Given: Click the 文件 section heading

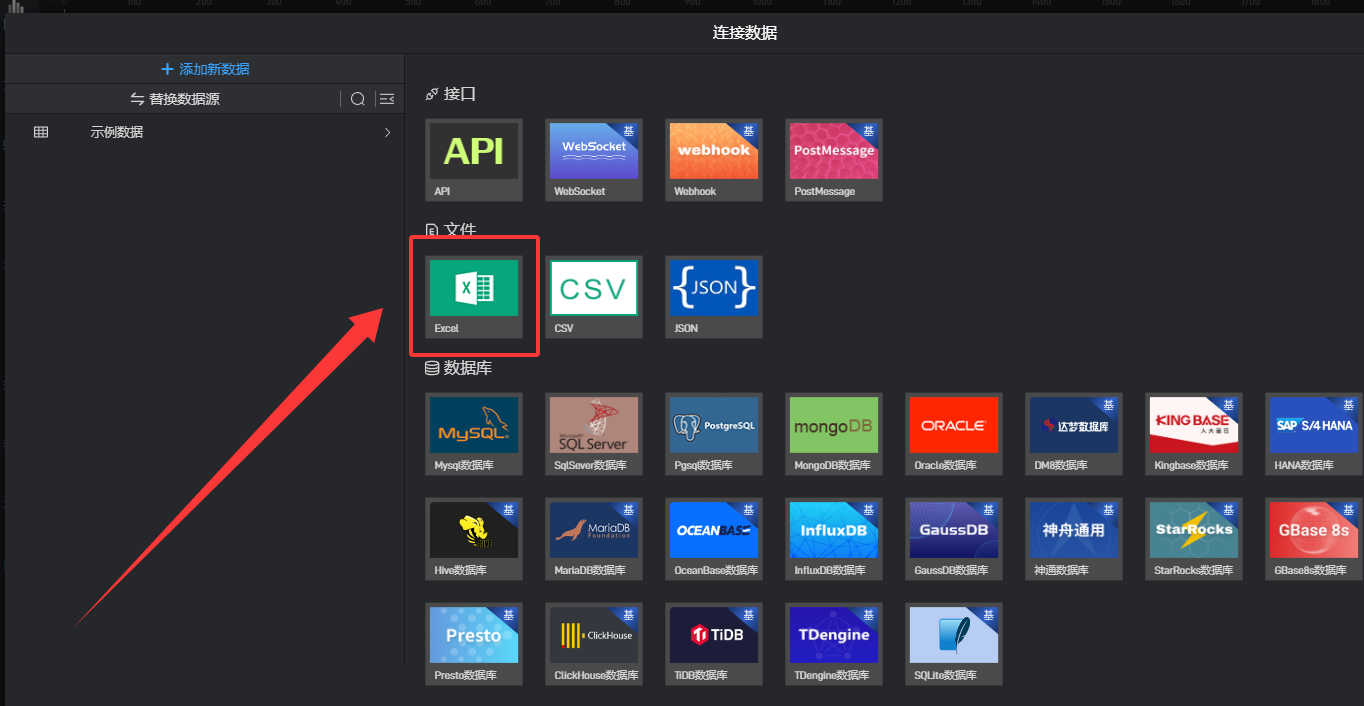Looking at the screenshot, I should (451, 231).
